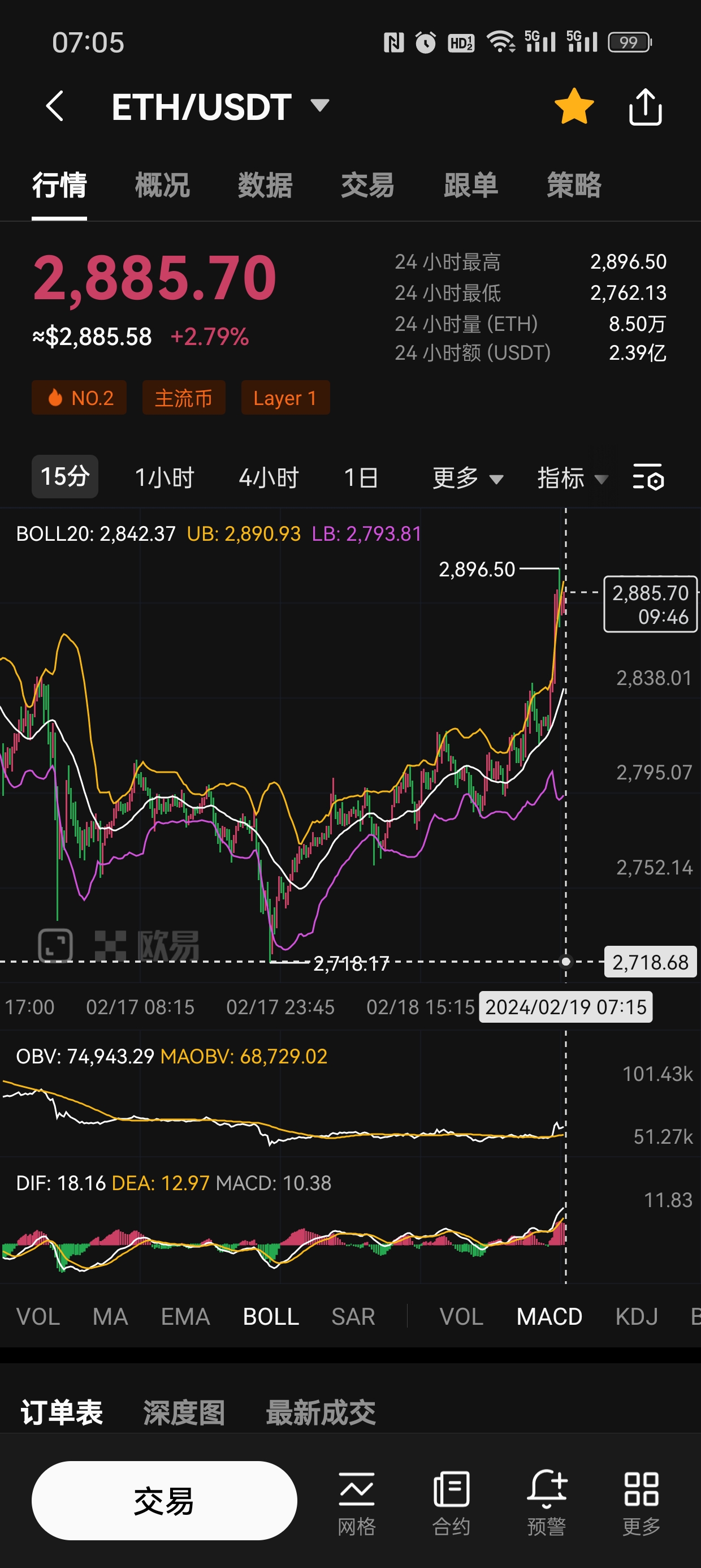
Task: Expand the 更多 timeframe dropdown
Action: [x=468, y=478]
